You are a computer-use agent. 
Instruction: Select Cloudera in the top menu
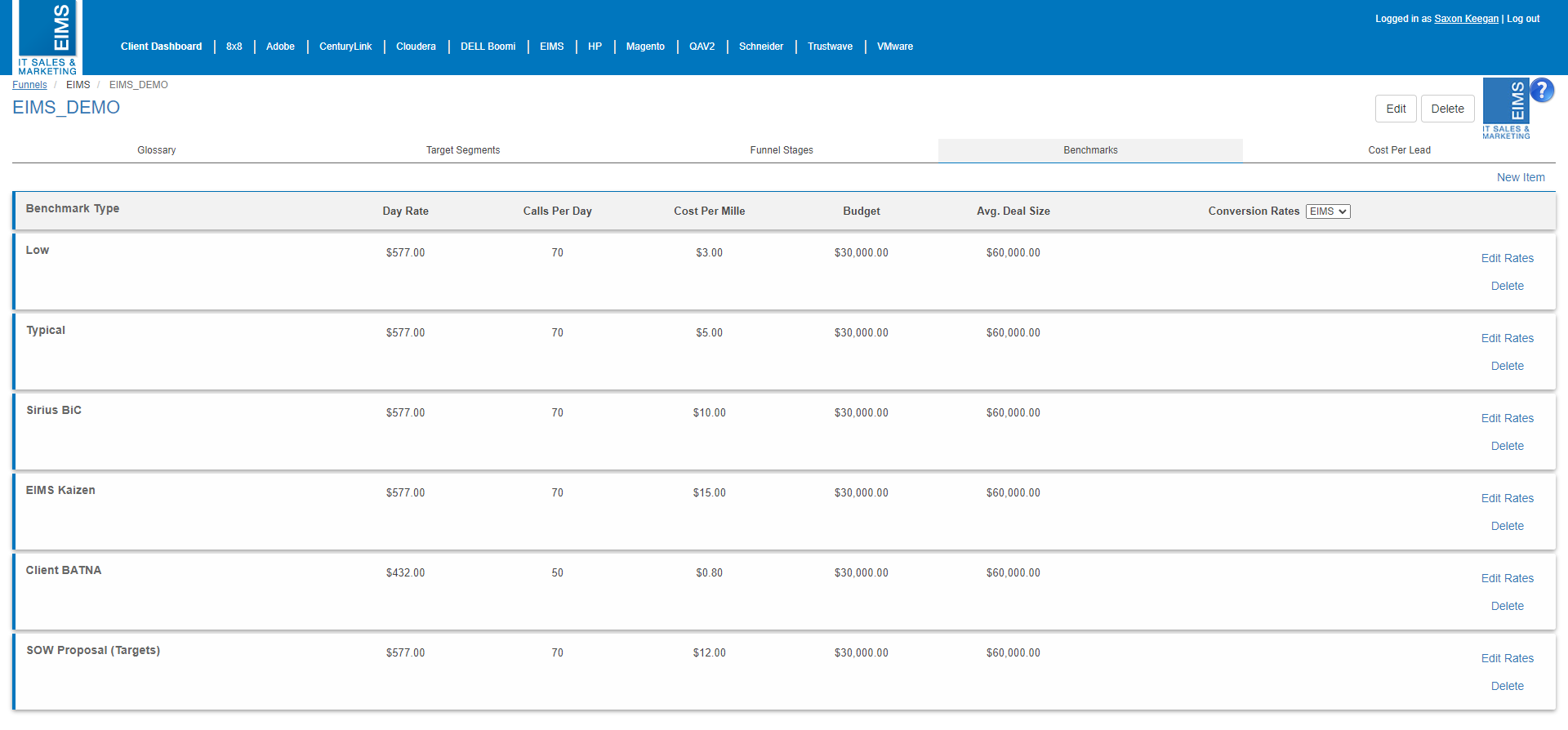[x=416, y=47]
